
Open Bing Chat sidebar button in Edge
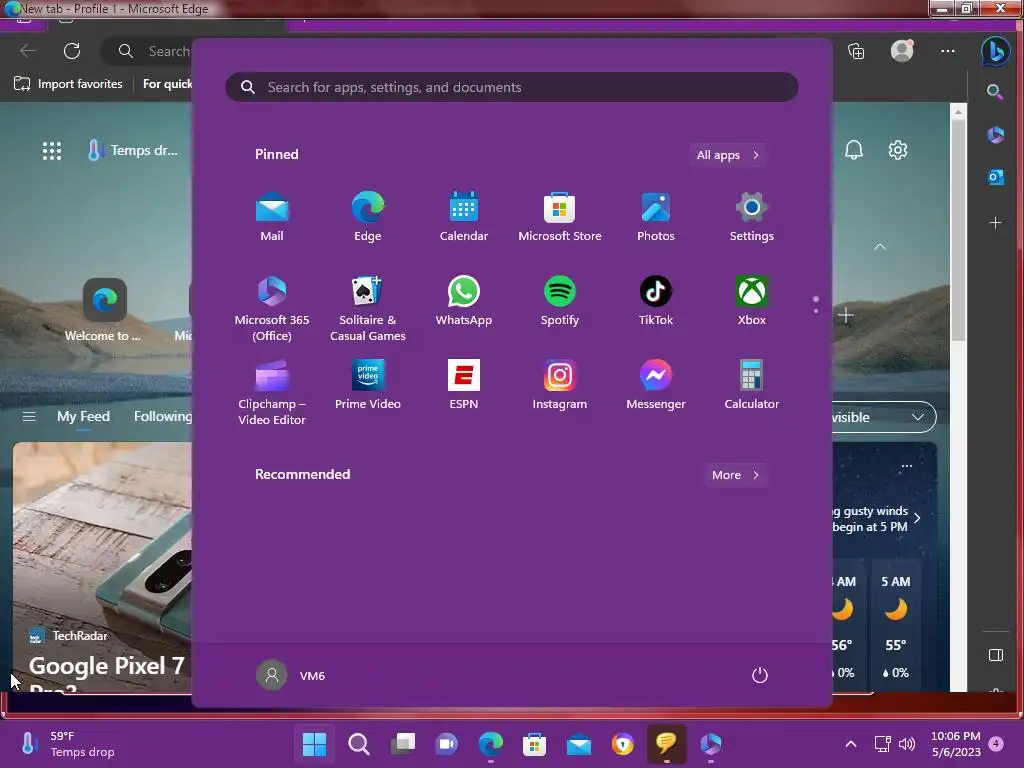pyautogui.click(x=995, y=51)
